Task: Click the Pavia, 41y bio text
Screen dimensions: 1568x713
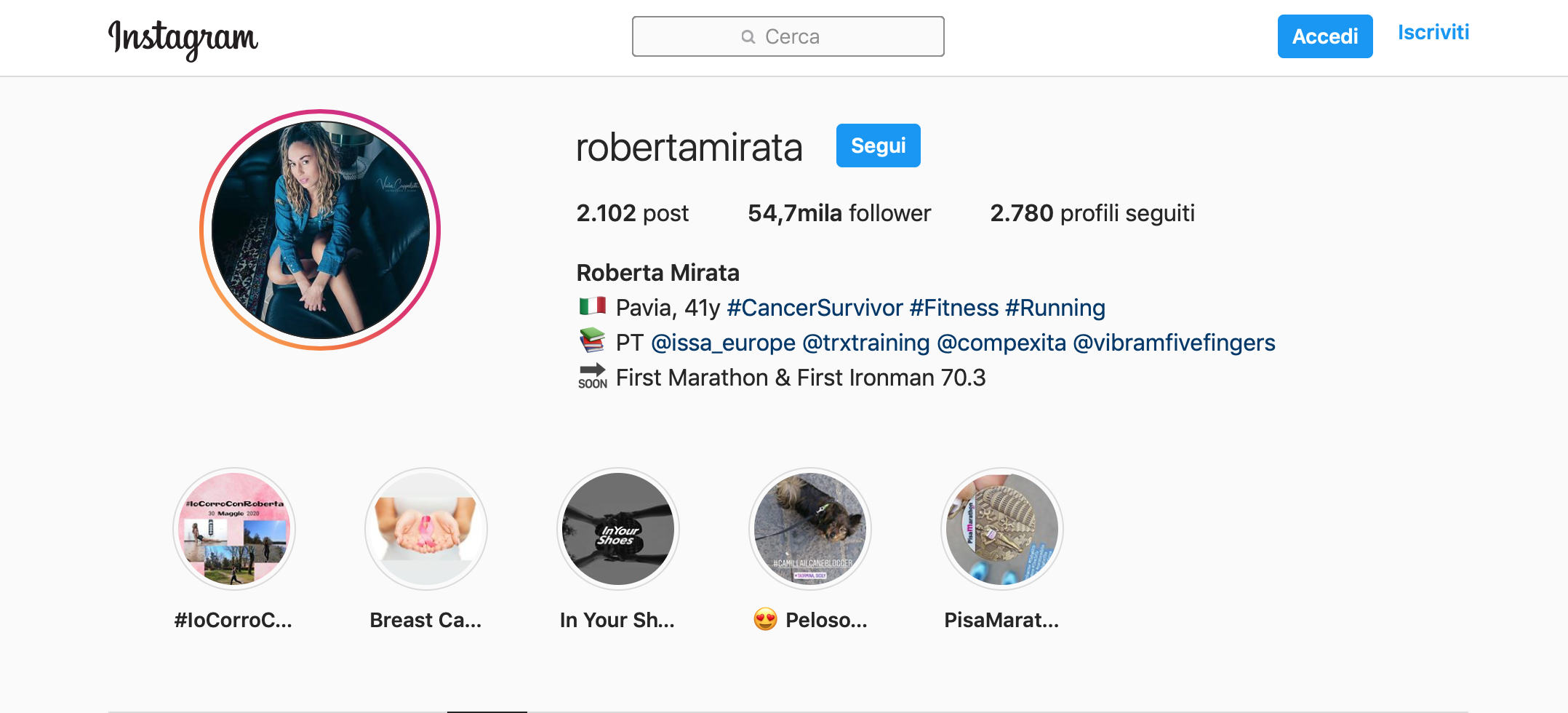Action: pos(668,308)
